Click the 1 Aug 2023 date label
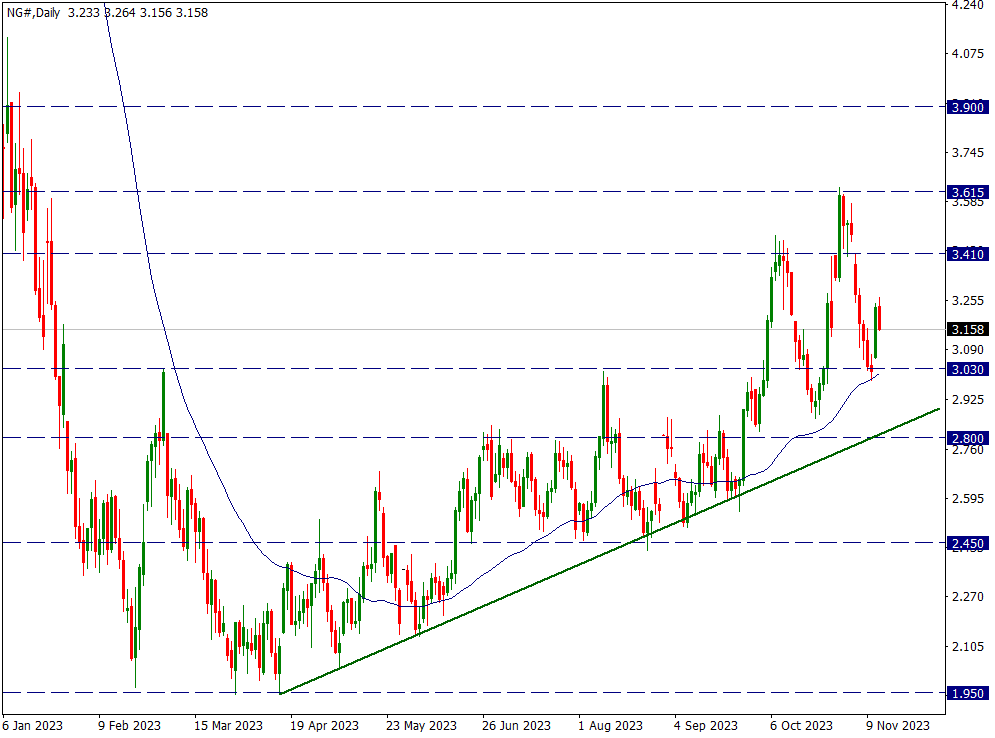Viewport: 995px width, 738px height. (x=610, y=725)
